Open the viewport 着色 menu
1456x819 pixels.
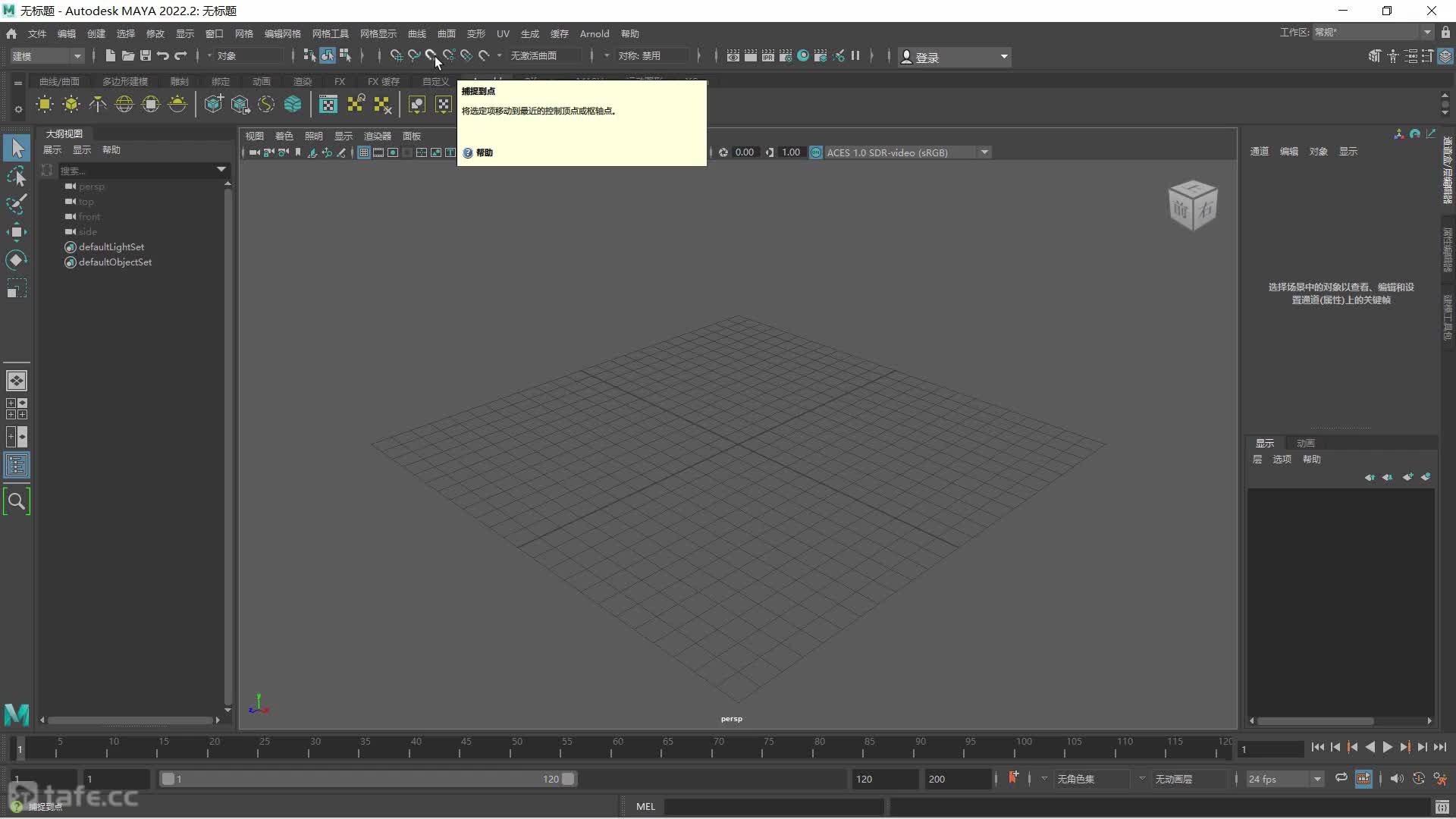pyautogui.click(x=284, y=136)
